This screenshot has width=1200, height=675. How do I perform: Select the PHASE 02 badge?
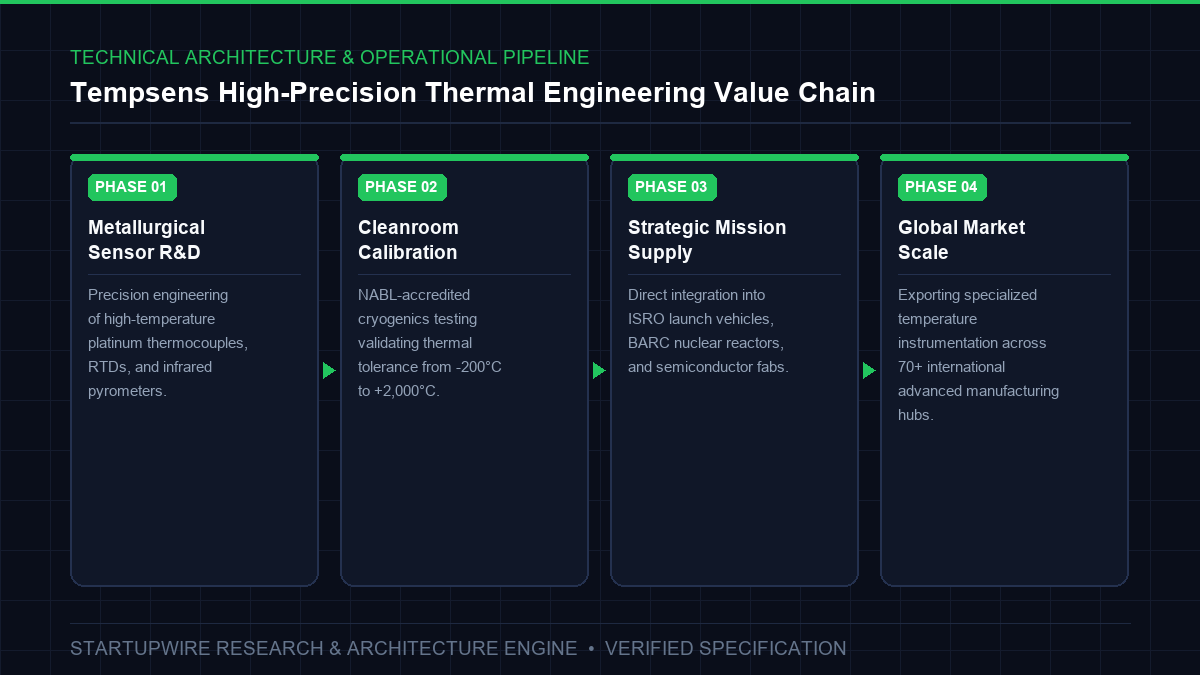tap(402, 187)
